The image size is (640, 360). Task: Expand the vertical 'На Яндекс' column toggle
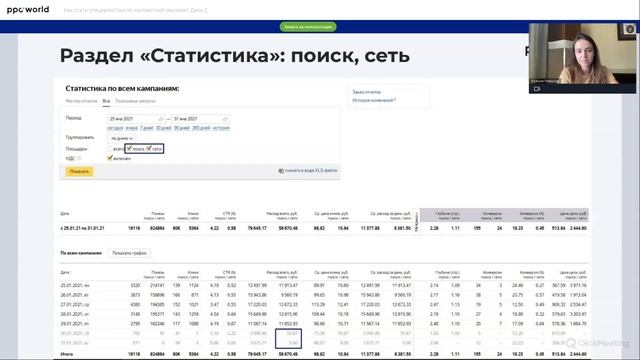pos(416,222)
